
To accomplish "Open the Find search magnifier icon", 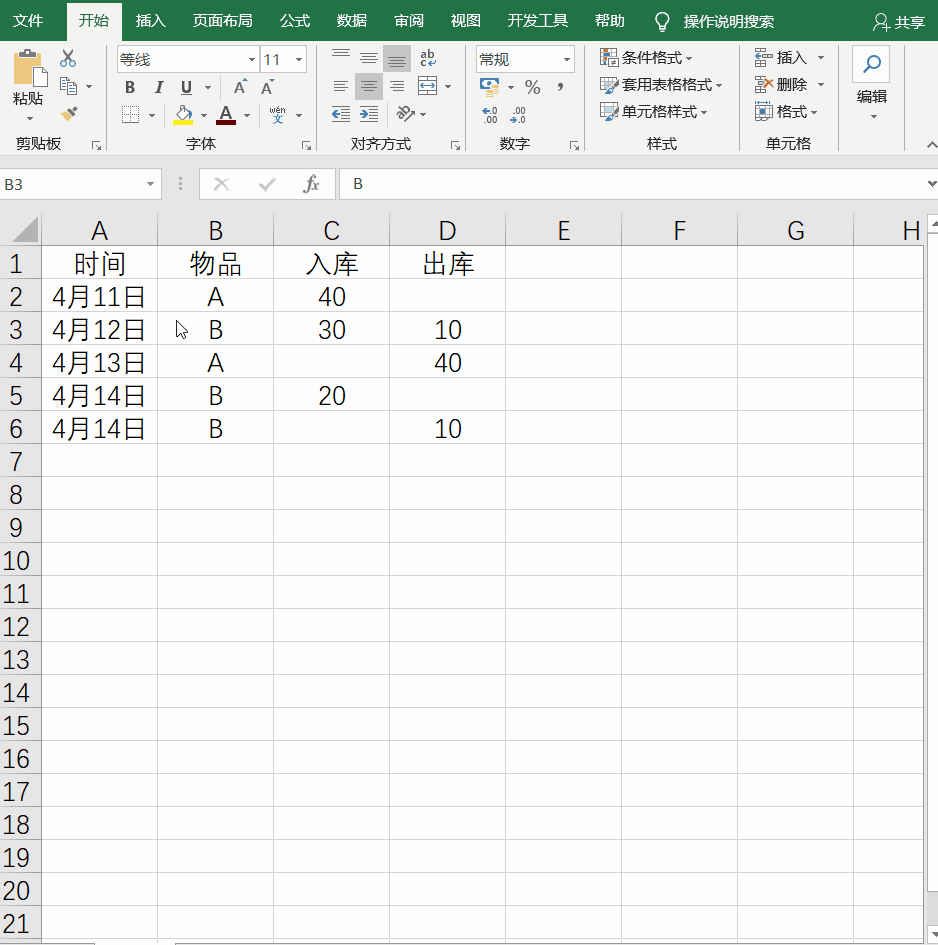I will point(872,64).
